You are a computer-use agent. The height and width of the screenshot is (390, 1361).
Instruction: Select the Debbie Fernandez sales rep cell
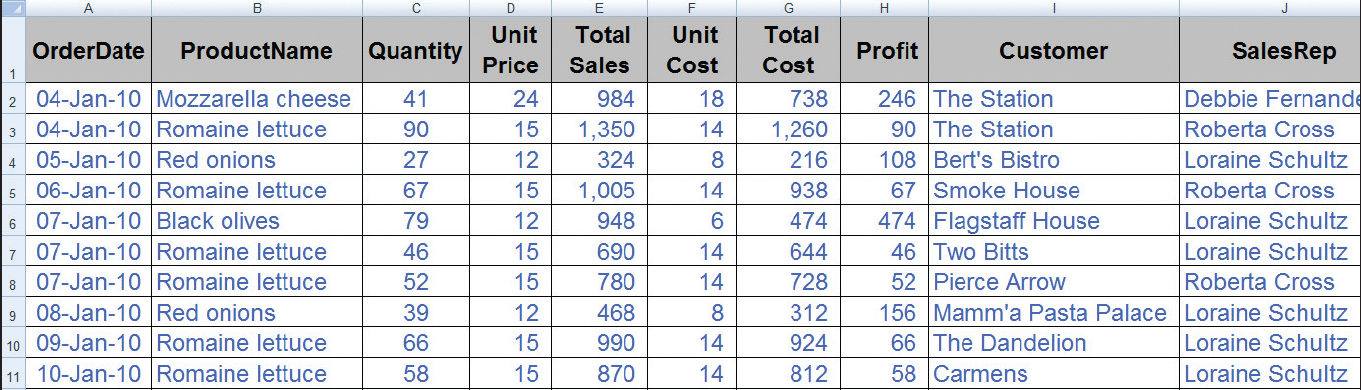(1270, 99)
